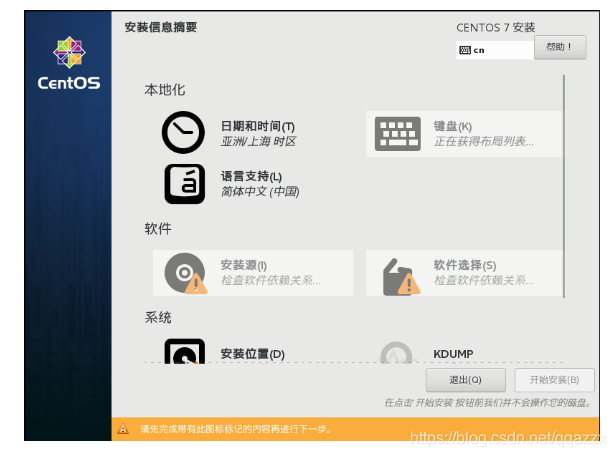Open 日期和时间(T) settings
This screenshot has width=616, height=457.
point(258,126)
